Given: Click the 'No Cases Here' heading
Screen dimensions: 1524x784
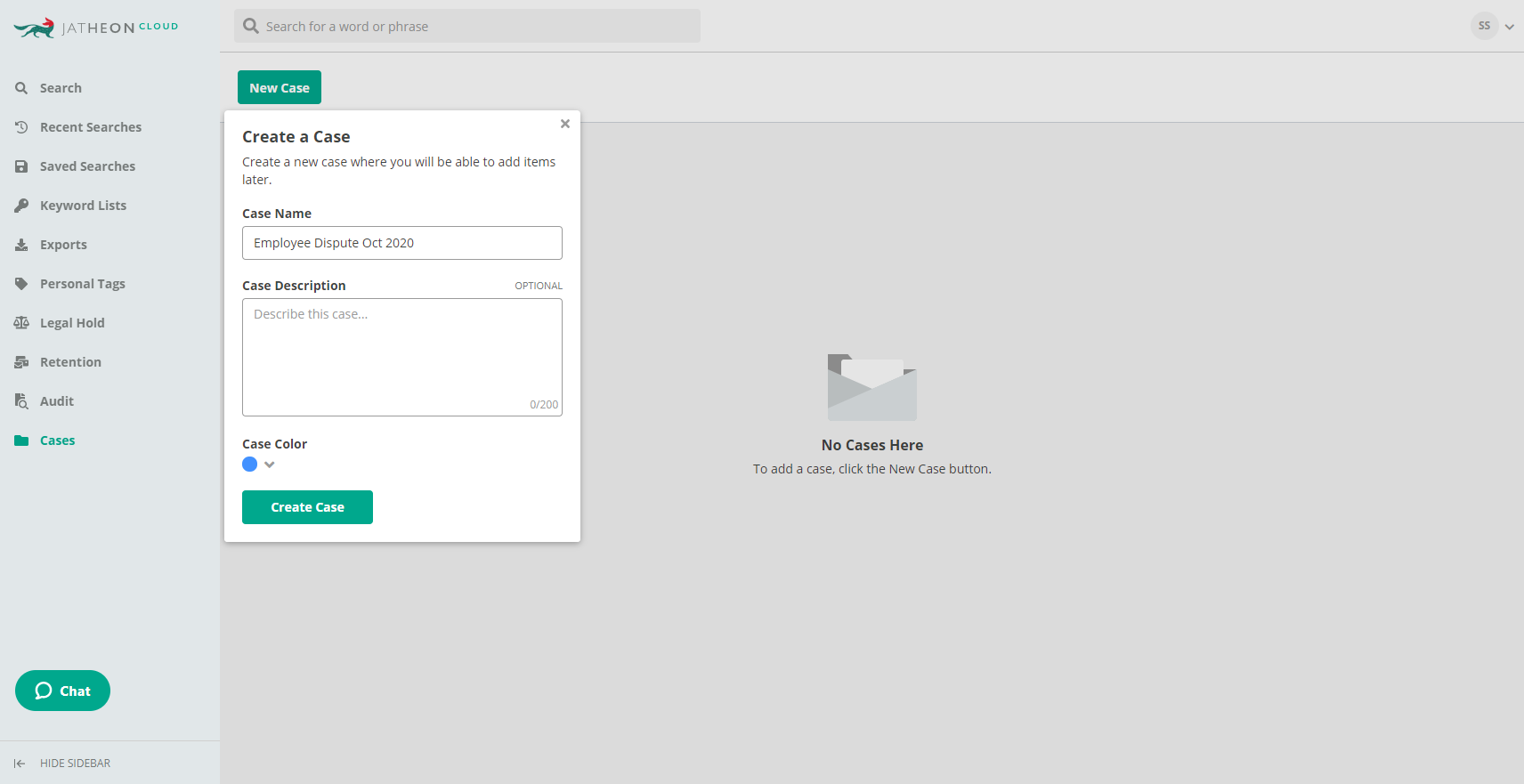Looking at the screenshot, I should 872,445.
